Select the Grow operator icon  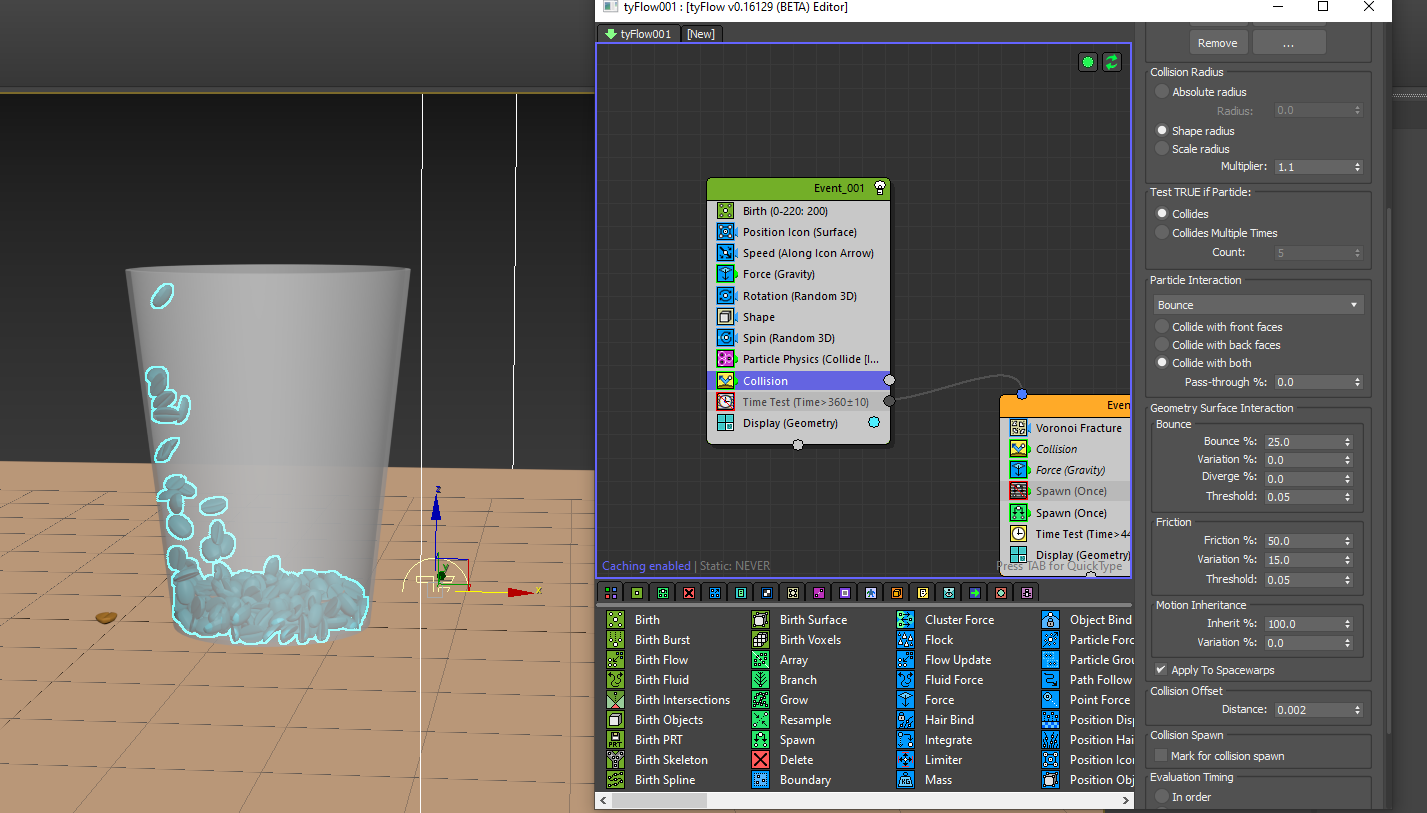click(761, 700)
